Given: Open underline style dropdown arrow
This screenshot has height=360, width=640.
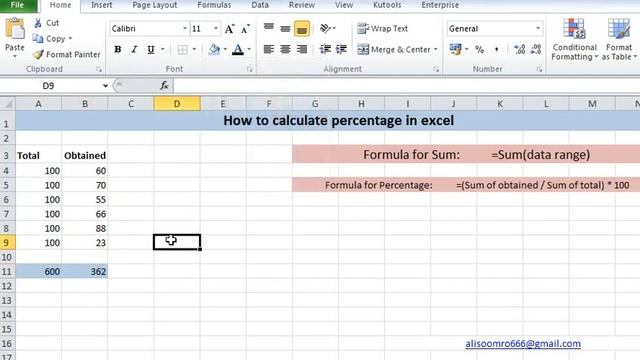Looking at the screenshot, I should [x=162, y=49].
